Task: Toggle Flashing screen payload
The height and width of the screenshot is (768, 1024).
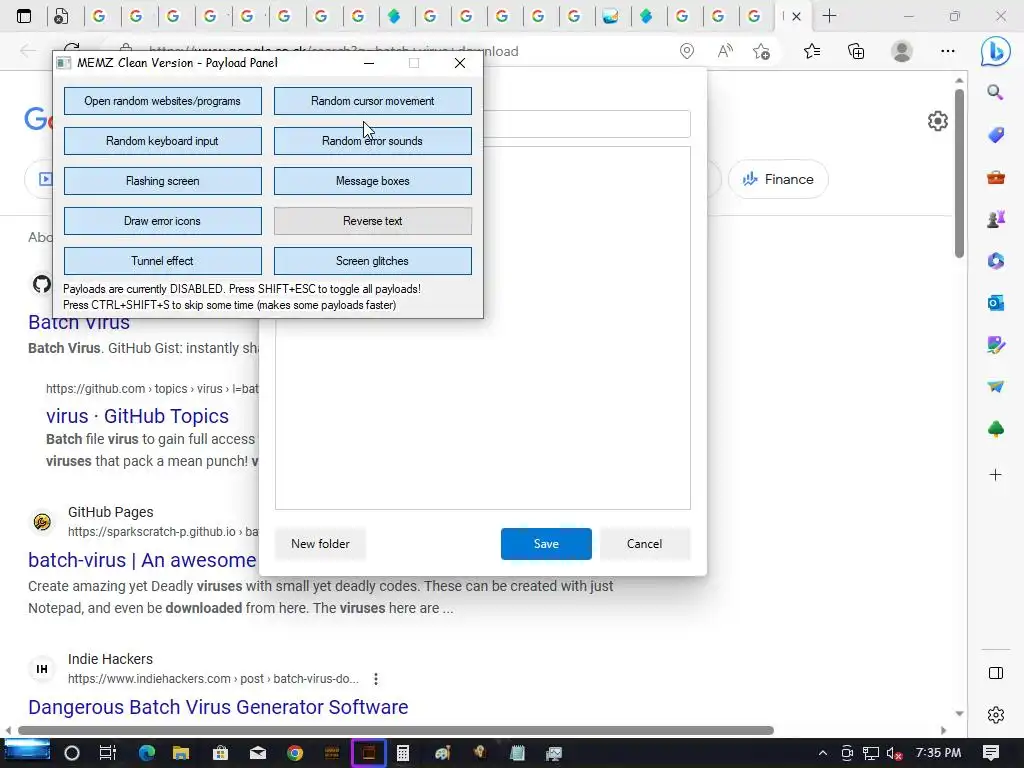Action: pyautogui.click(x=163, y=181)
